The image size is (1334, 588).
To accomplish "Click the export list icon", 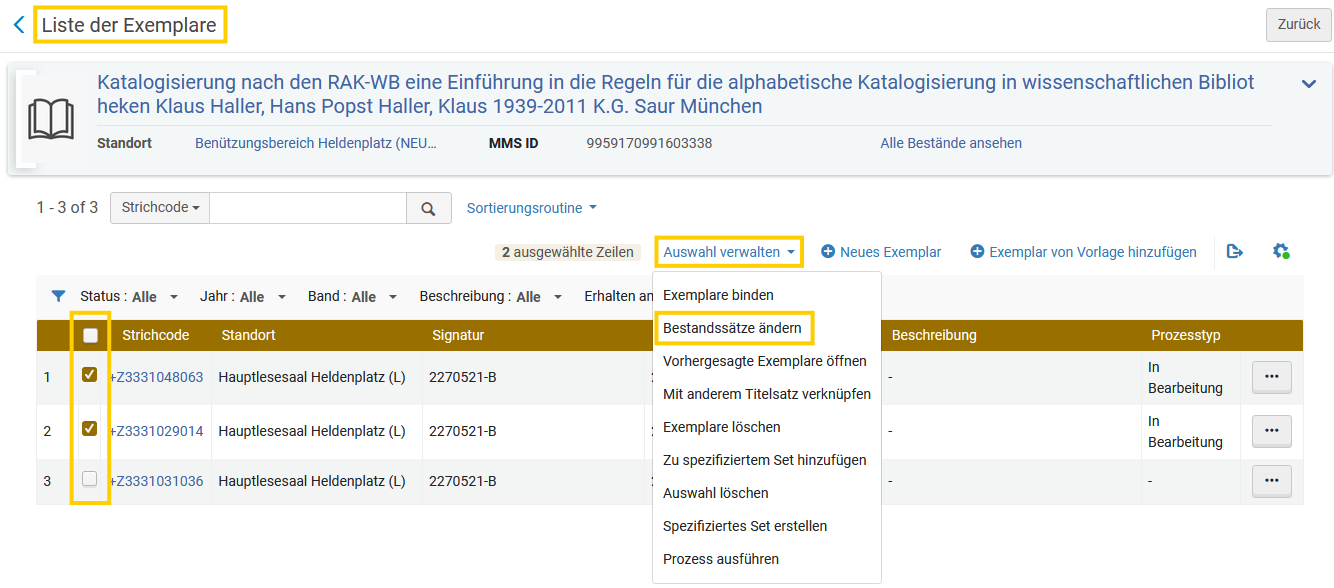I will 1235,252.
